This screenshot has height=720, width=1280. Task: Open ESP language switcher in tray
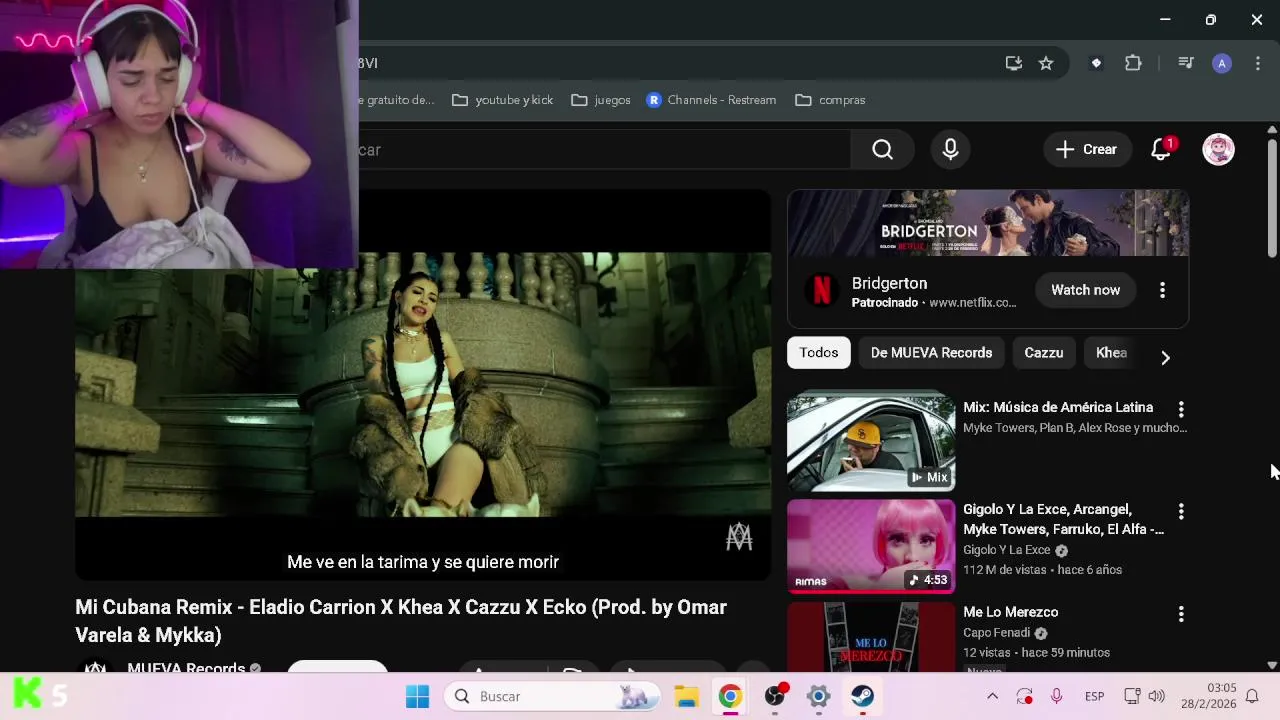[1094, 696]
